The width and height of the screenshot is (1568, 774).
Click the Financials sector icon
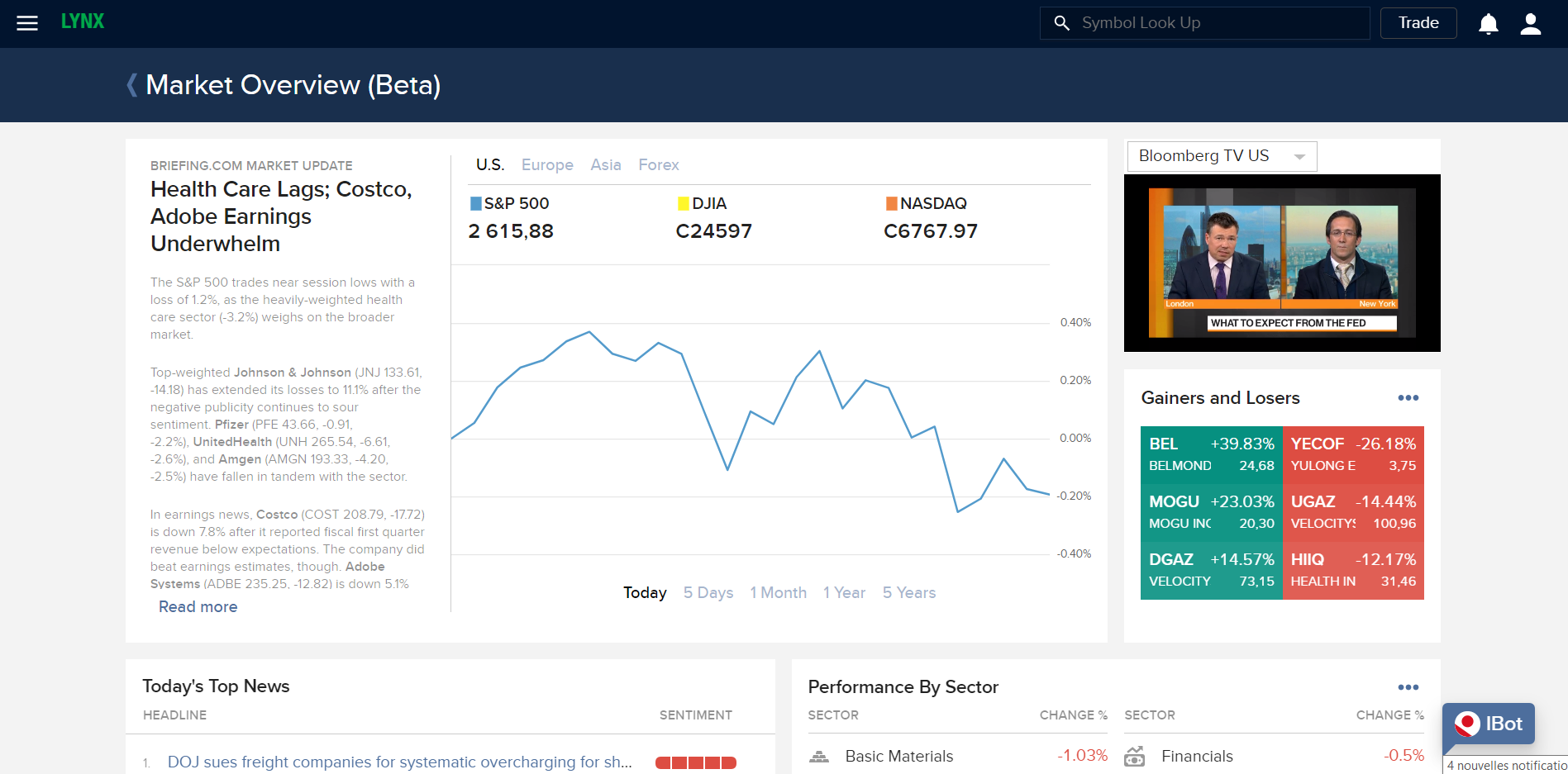pyautogui.click(x=1135, y=756)
